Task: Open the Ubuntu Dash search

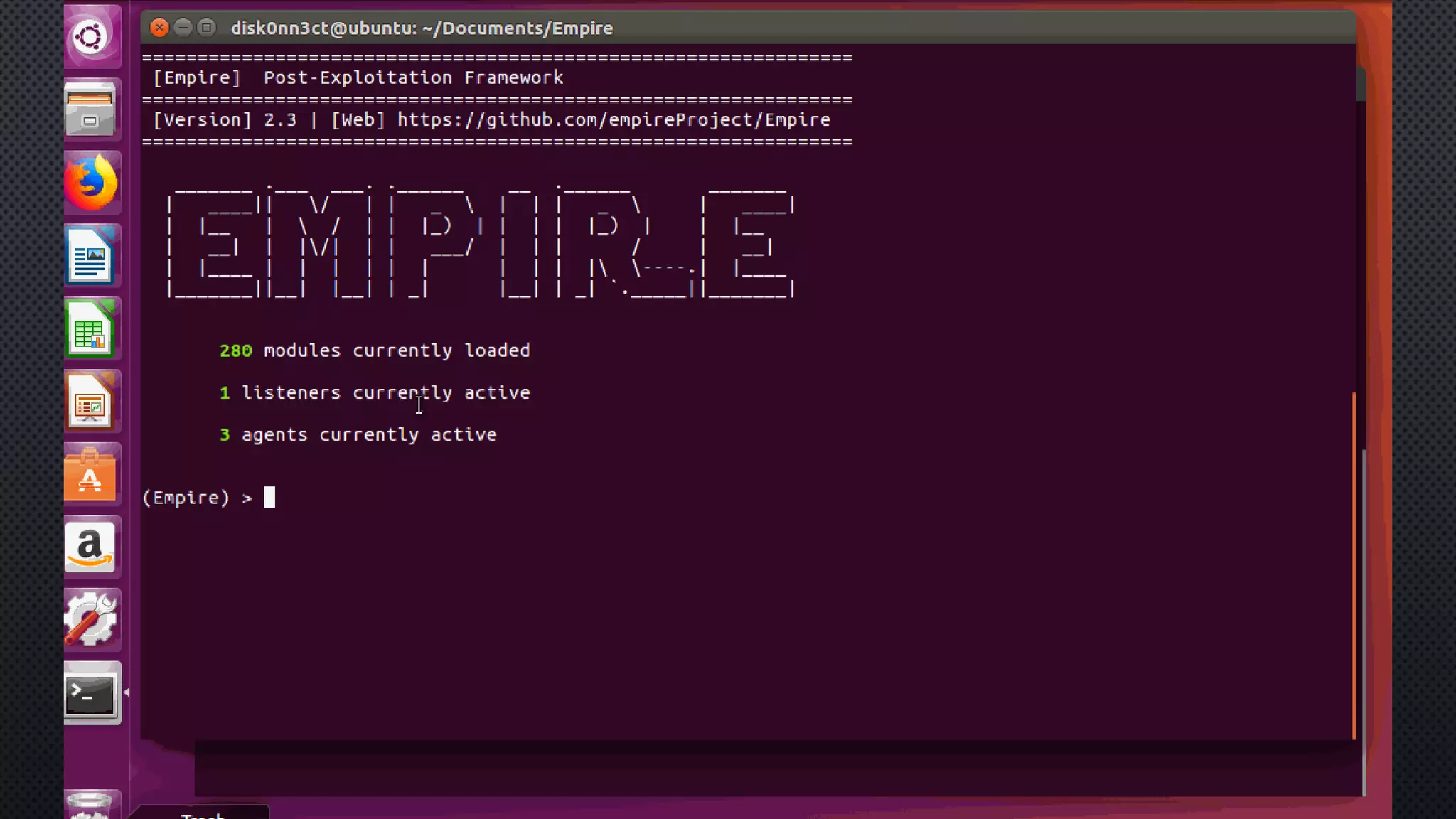Action: pos(90,37)
